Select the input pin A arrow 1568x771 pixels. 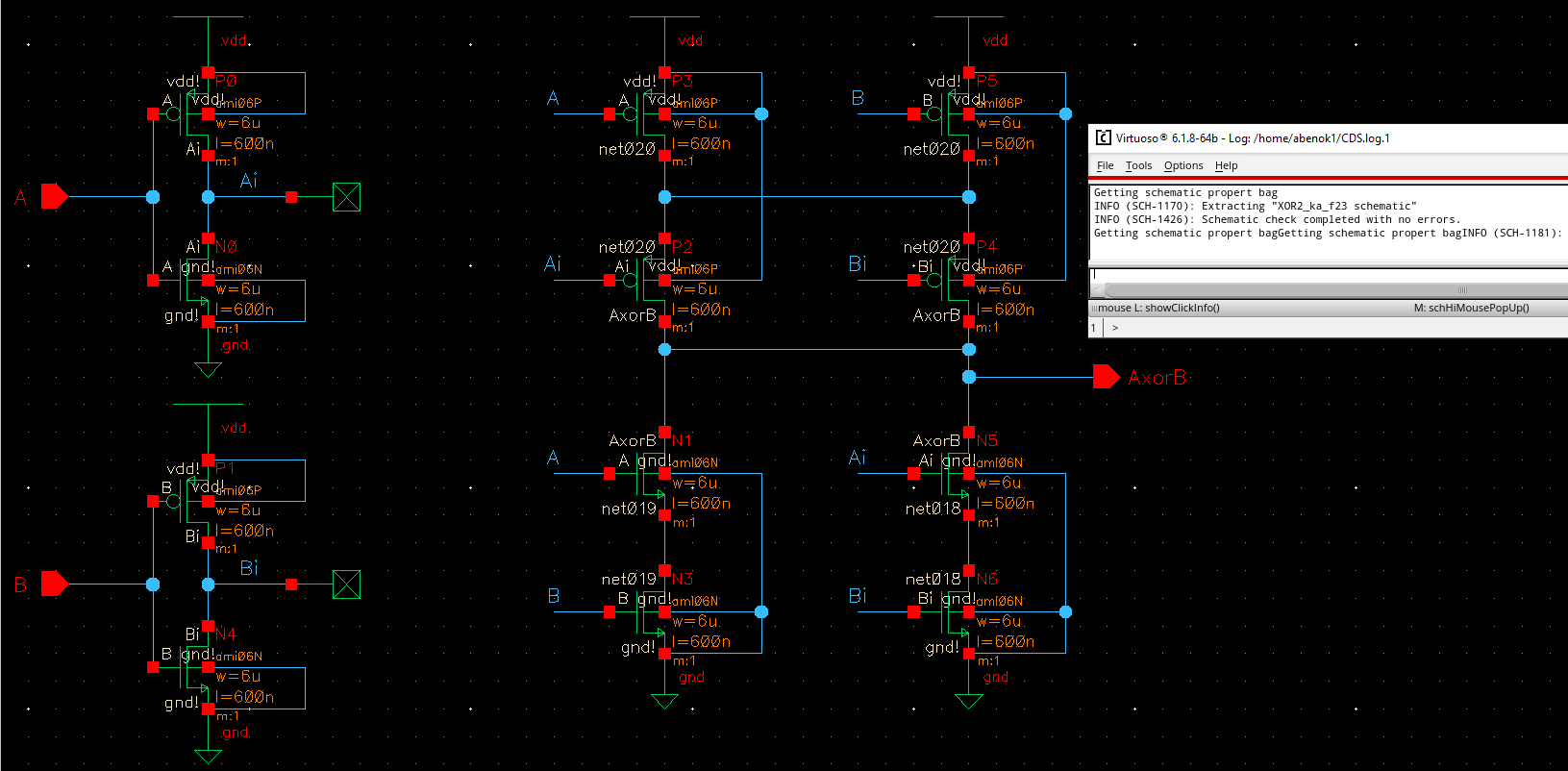click(55, 197)
